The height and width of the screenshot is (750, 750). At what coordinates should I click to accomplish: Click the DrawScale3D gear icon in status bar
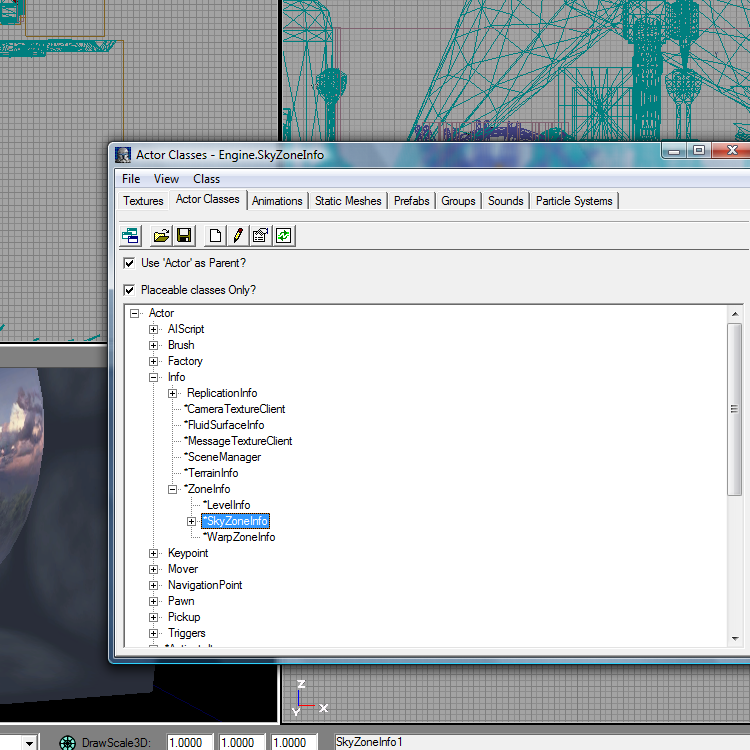[x=67, y=742]
